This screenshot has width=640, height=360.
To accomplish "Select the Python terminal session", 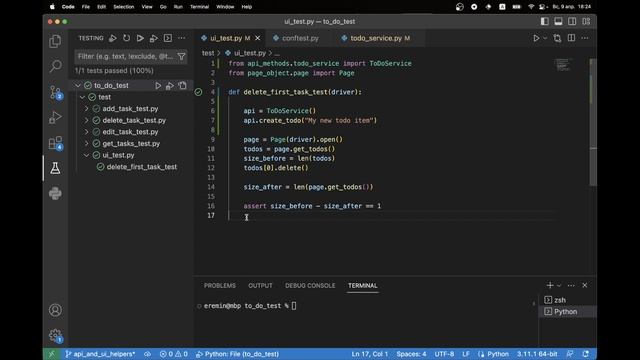I will tap(567, 312).
